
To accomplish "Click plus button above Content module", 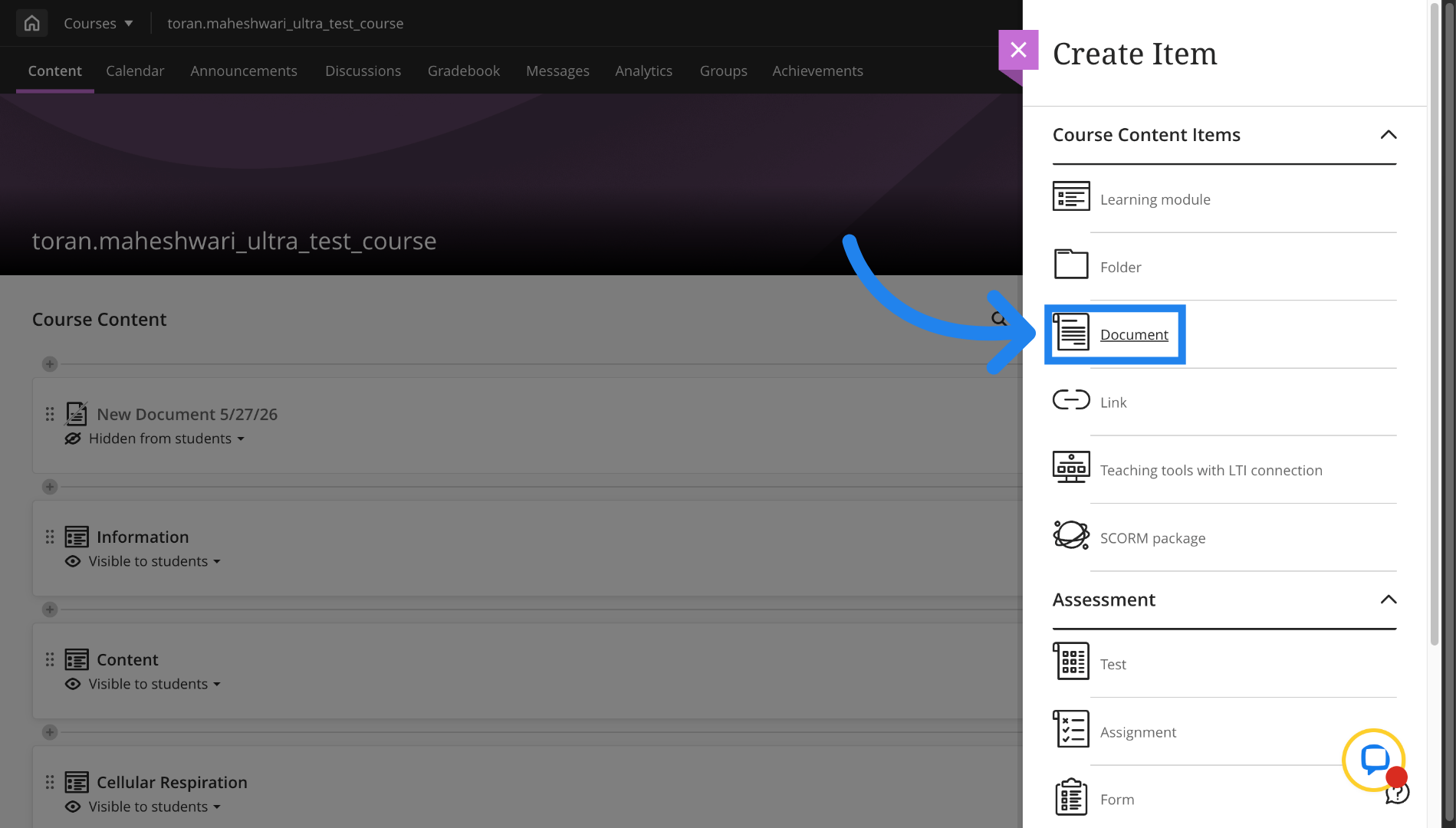I will tap(50, 609).
